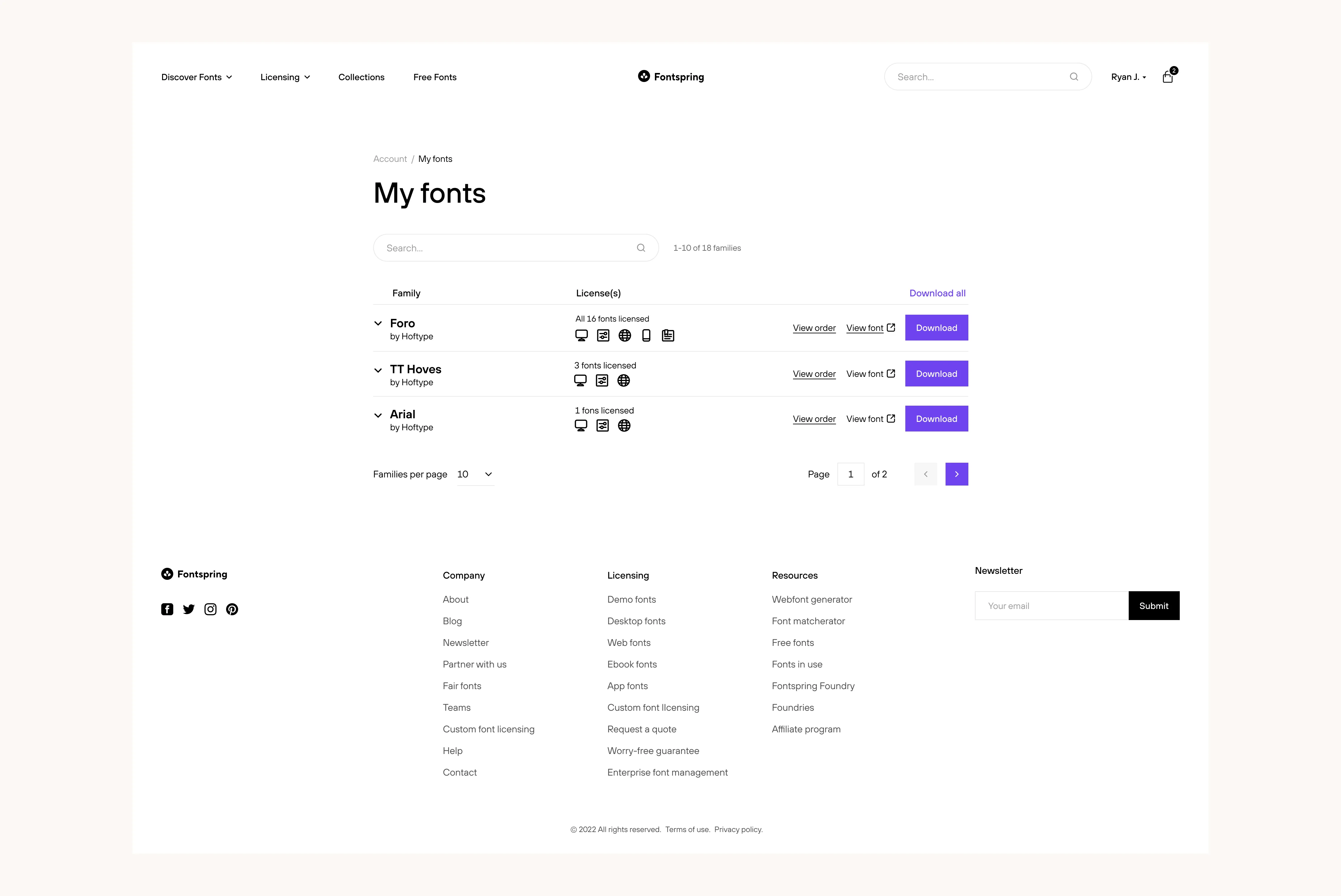
Task: Click the search icon in the fonts list
Action: (641, 247)
